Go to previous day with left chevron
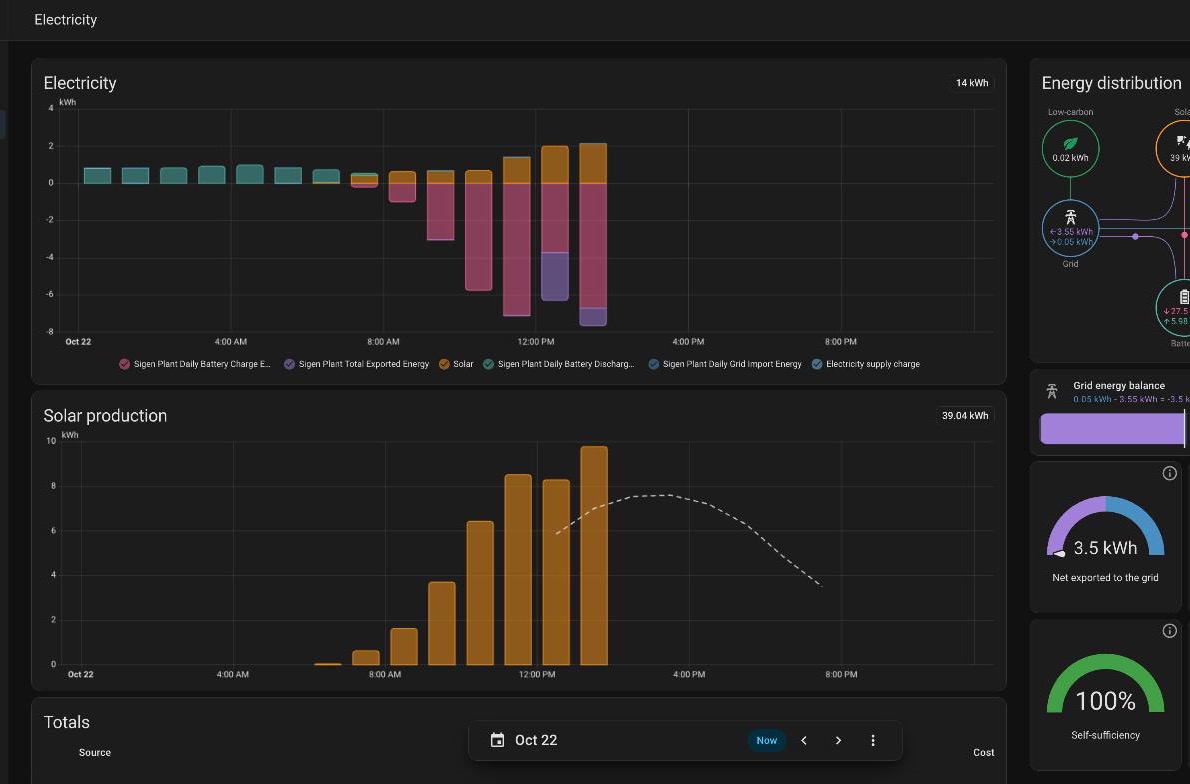1190x784 pixels. pyautogui.click(x=804, y=741)
